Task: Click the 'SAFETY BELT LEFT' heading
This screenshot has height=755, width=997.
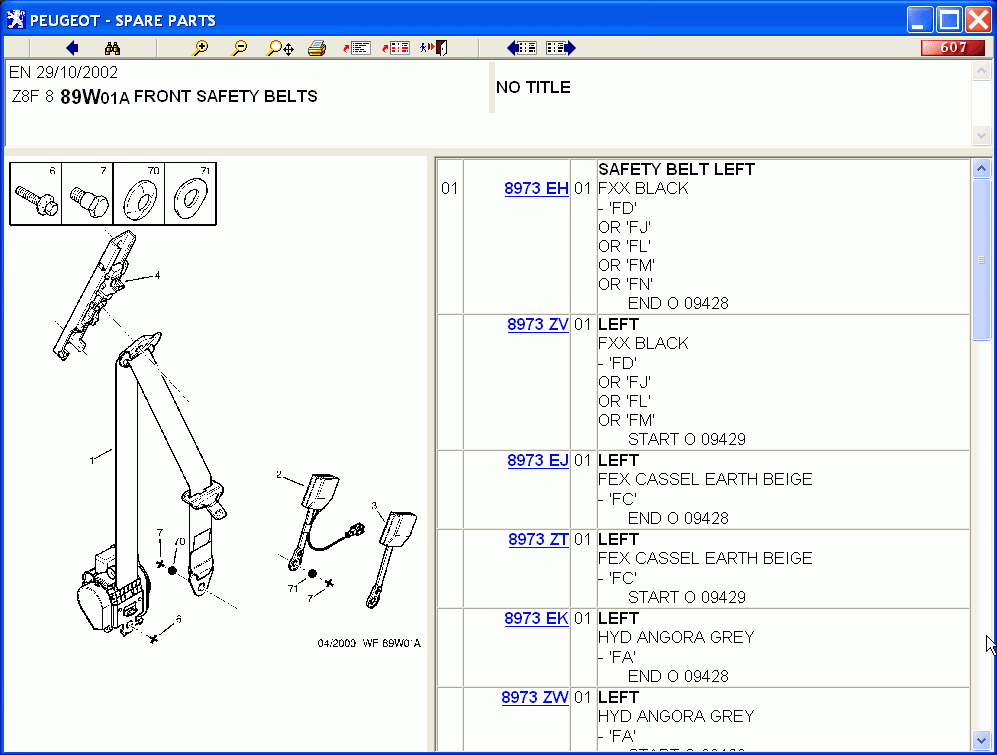Action: click(677, 169)
